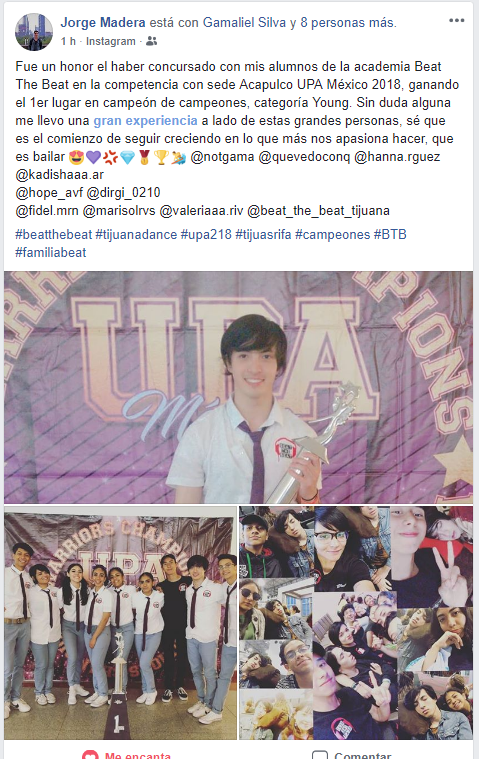Open the #tijuanadance hashtag

[x=136, y=235]
